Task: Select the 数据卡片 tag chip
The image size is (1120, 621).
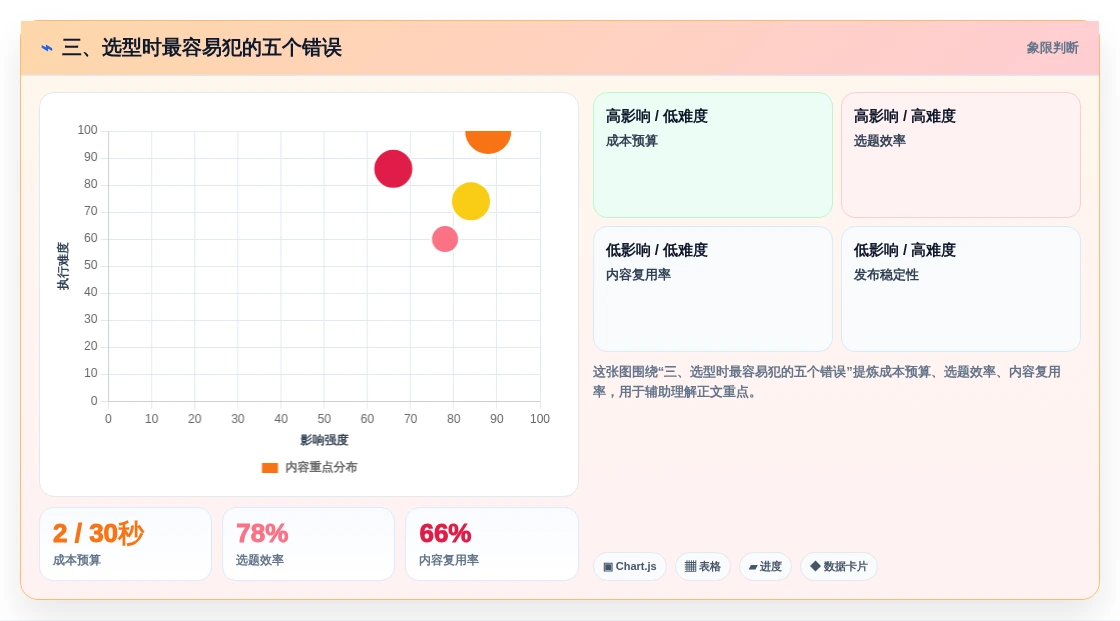Action: point(839,567)
